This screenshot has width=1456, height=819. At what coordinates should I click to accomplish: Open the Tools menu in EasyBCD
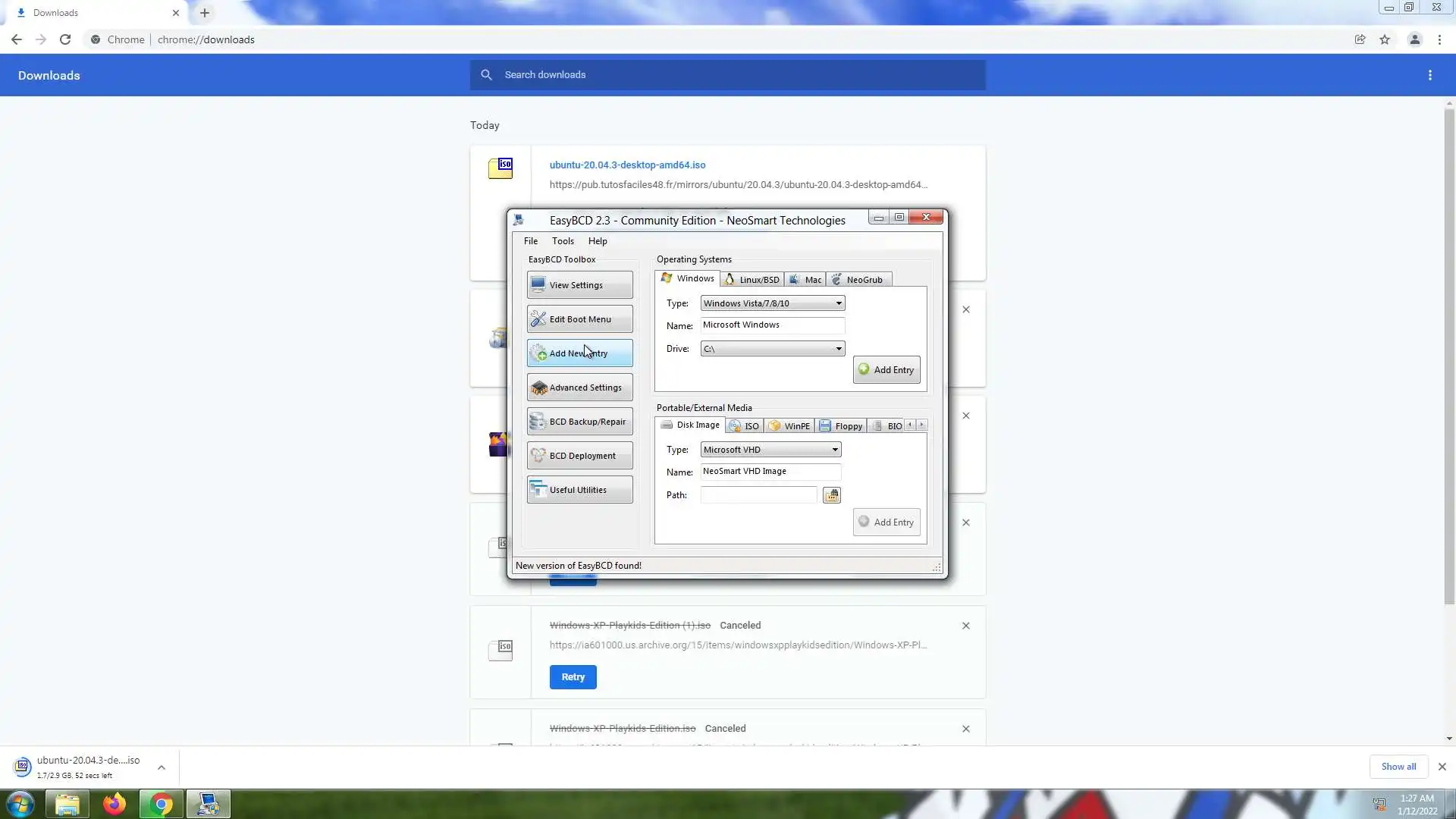click(x=563, y=241)
